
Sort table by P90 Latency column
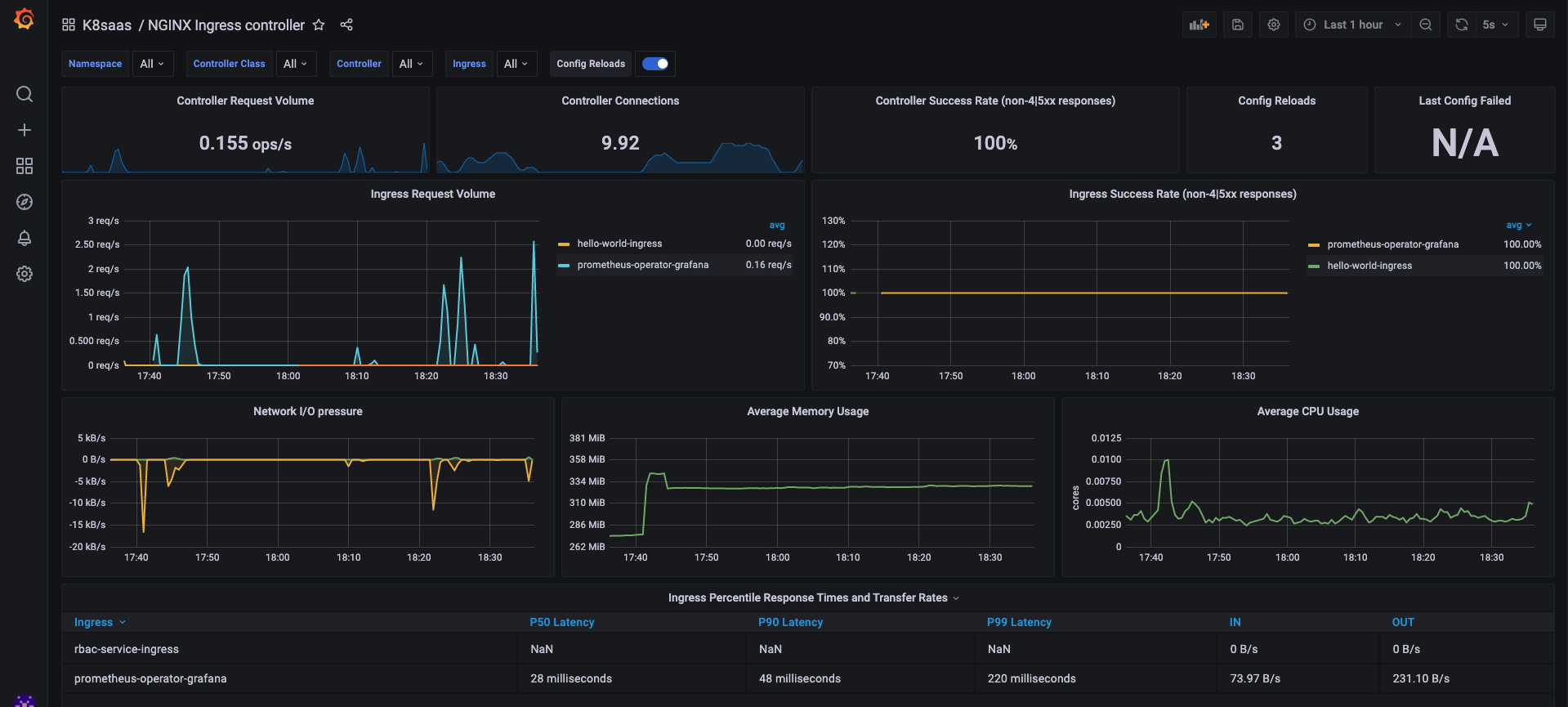[x=790, y=622]
